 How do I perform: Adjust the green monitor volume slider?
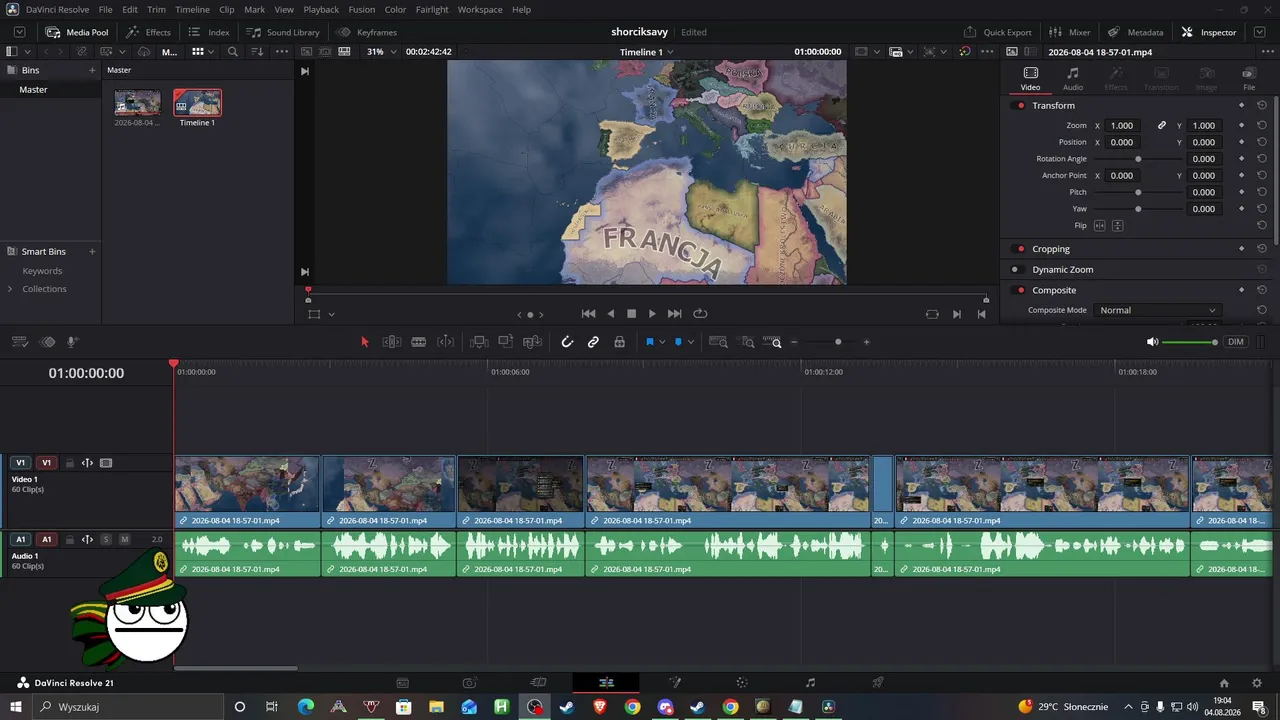click(x=1189, y=342)
